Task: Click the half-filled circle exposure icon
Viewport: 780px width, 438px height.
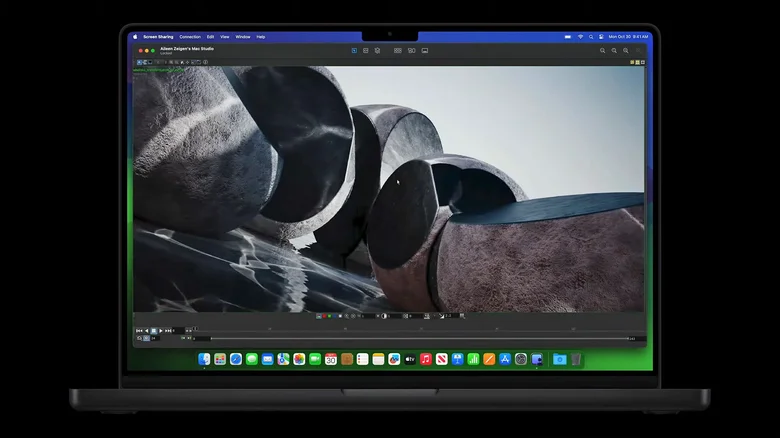Action: click(x=384, y=316)
